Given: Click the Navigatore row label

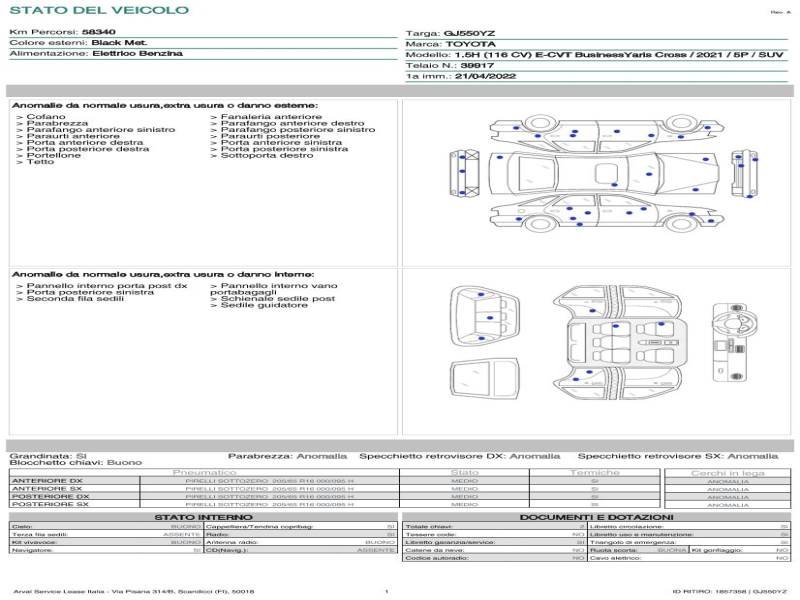Looking at the screenshot, I should coord(32,550).
